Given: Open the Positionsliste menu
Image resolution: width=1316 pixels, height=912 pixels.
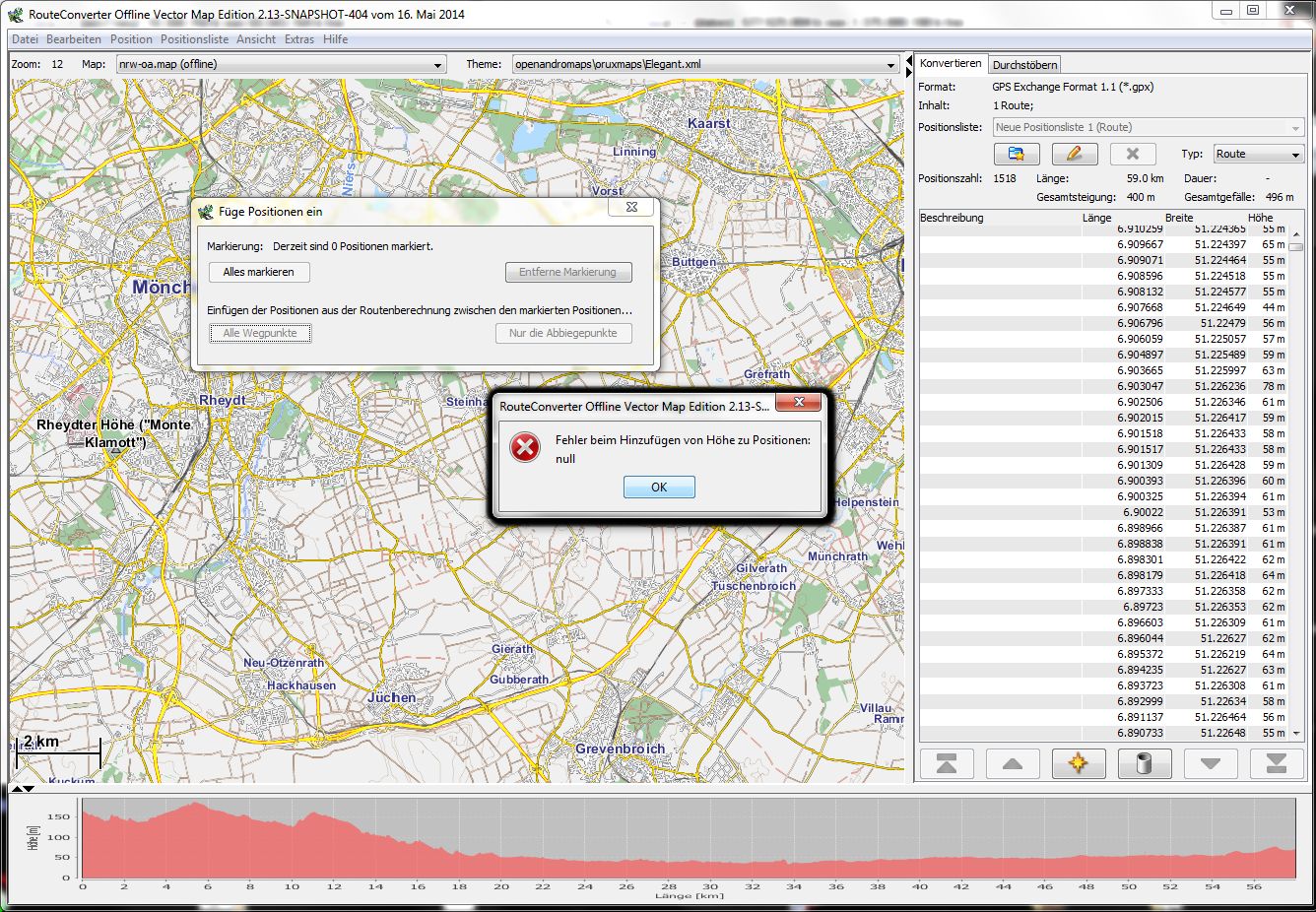Looking at the screenshot, I should click(194, 39).
